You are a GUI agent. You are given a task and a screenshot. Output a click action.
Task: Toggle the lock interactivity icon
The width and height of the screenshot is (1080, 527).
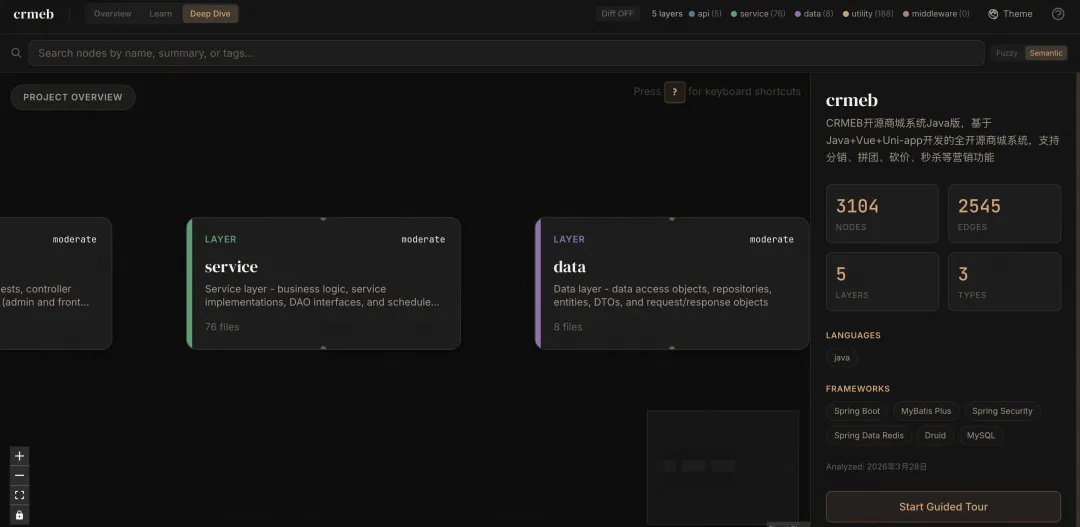(19, 515)
